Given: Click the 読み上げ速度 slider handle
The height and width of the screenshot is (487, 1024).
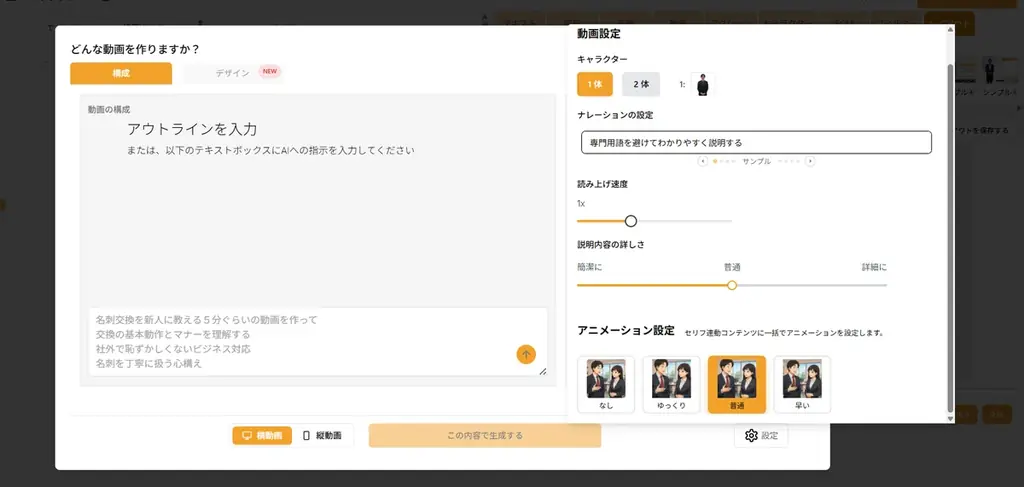Looking at the screenshot, I should click(x=631, y=221).
